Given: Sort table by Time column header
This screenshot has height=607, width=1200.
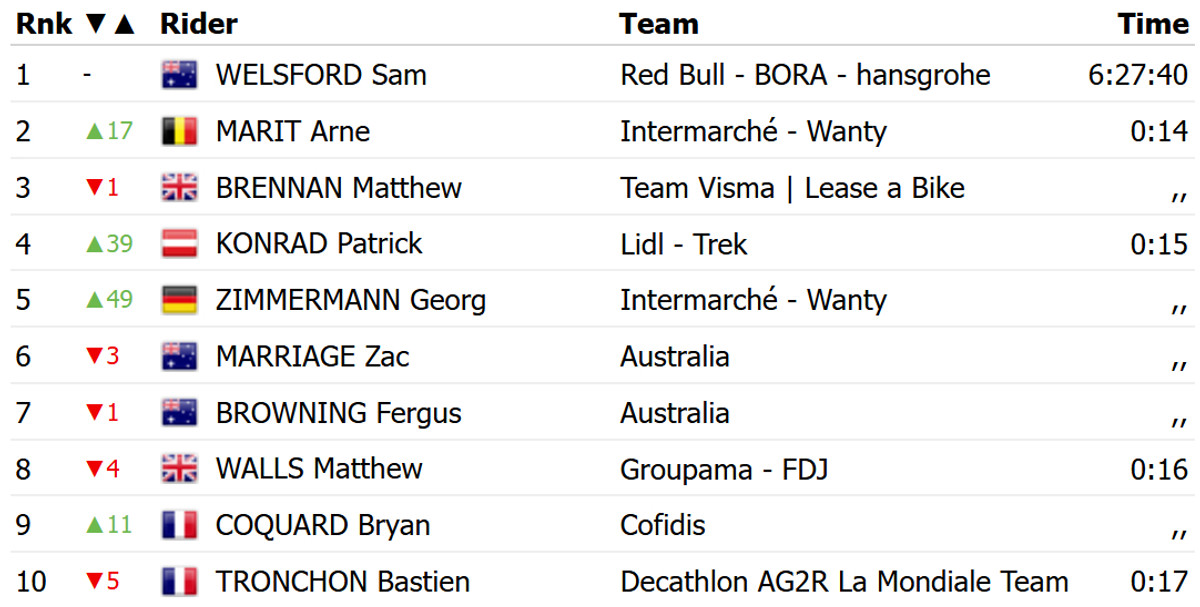Looking at the screenshot, I should [1152, 24].
